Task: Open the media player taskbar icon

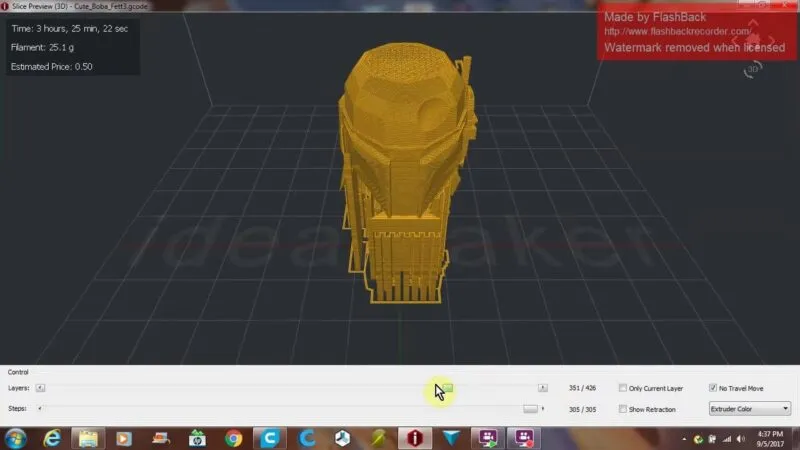Action: [x=124, y=437]
